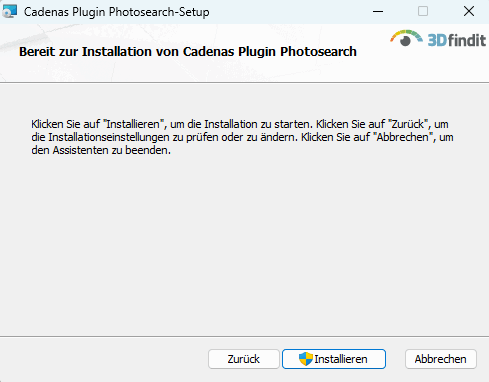This screenshot has height=382, width=489.
Task: Click the "Cadenas Plugin Photosearch-Setup" title text
Action: coord(117,12)
